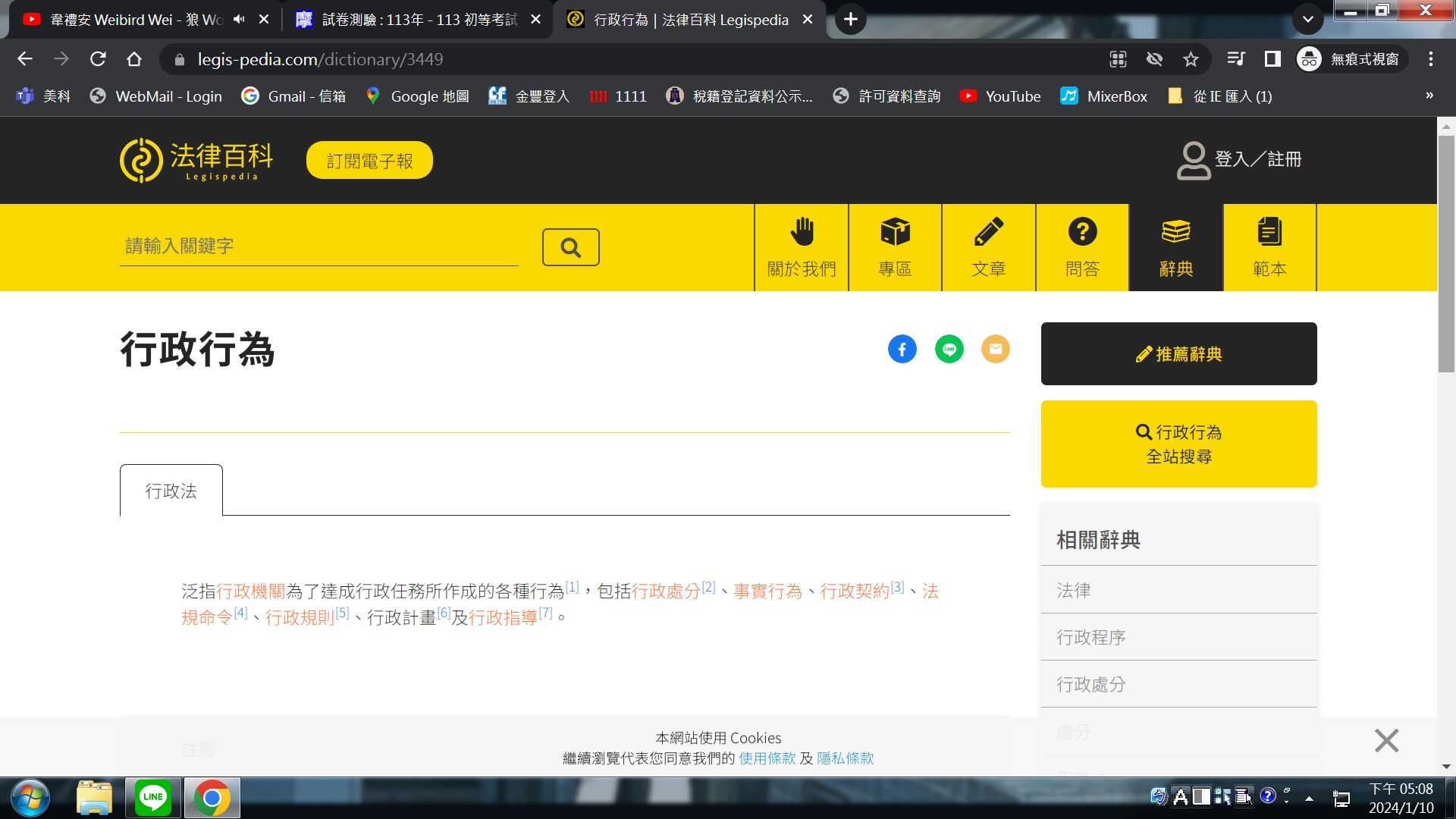Open 範本 document icon section

1269,247
